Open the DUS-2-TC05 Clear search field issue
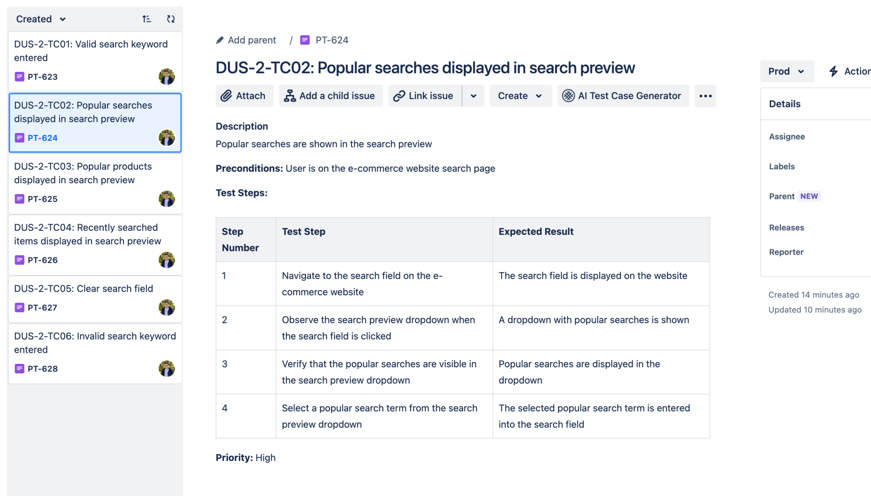 point(84,289)
